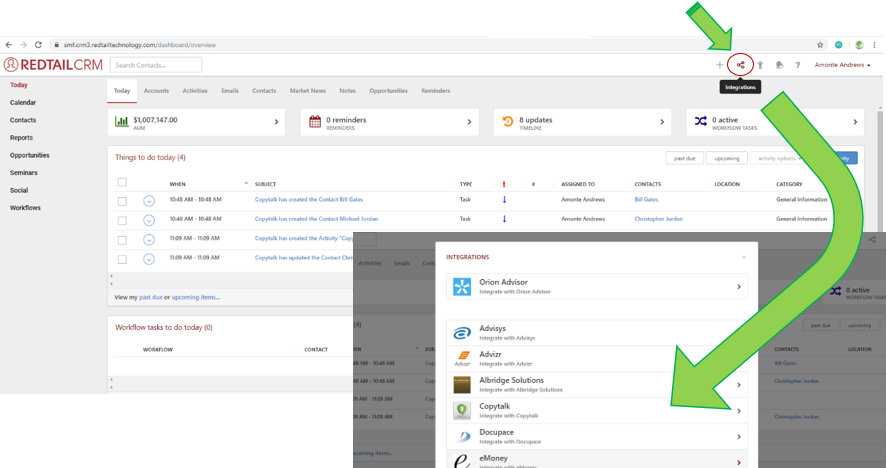
Task: Click the green AUM bar chart icon
Action: [x=122, y=121]
